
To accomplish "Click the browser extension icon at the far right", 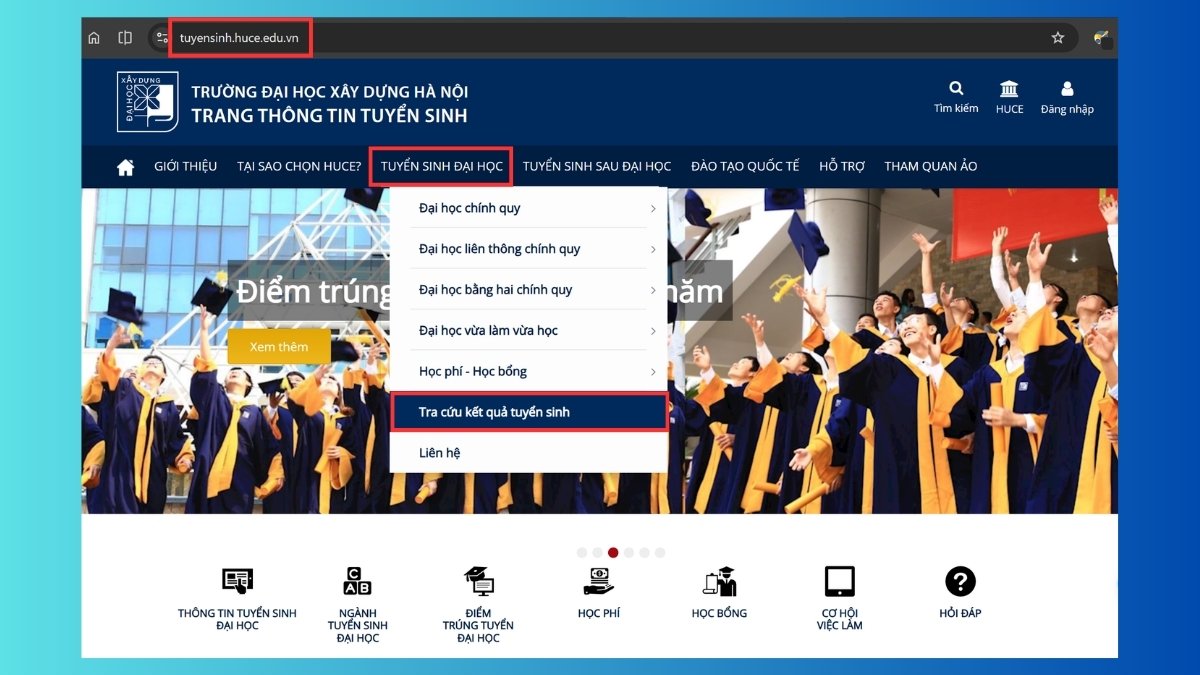I will 1101,38.
